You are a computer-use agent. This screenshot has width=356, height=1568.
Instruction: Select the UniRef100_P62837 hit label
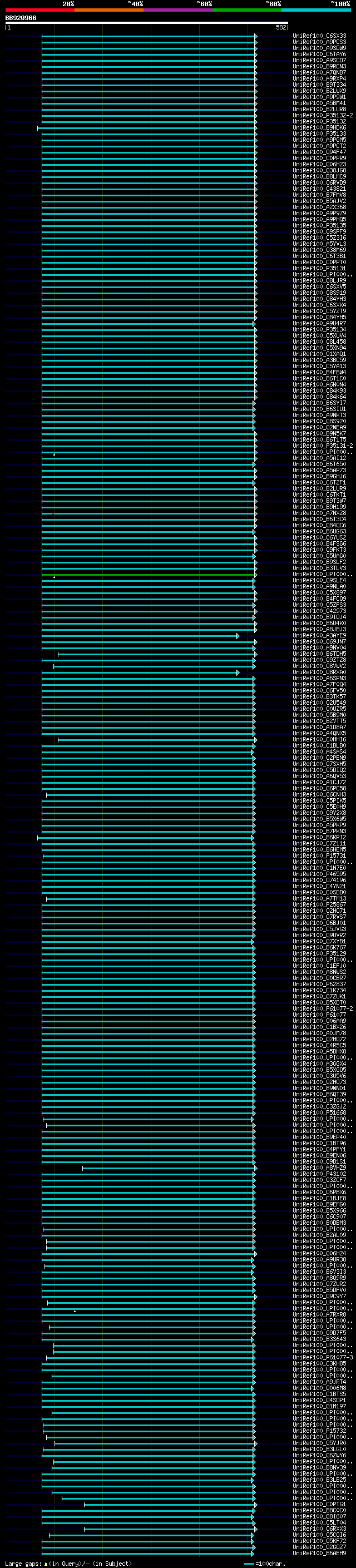point(319,985)
